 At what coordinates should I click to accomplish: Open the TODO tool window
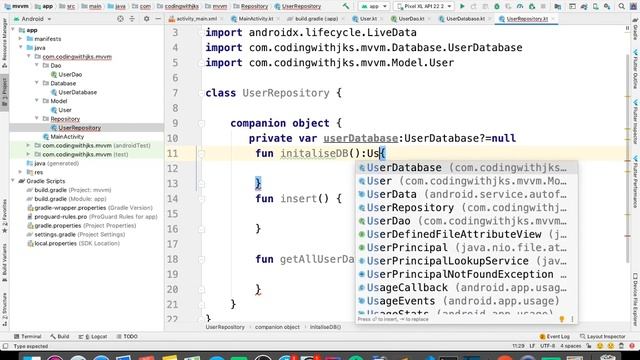coord(127,337)
